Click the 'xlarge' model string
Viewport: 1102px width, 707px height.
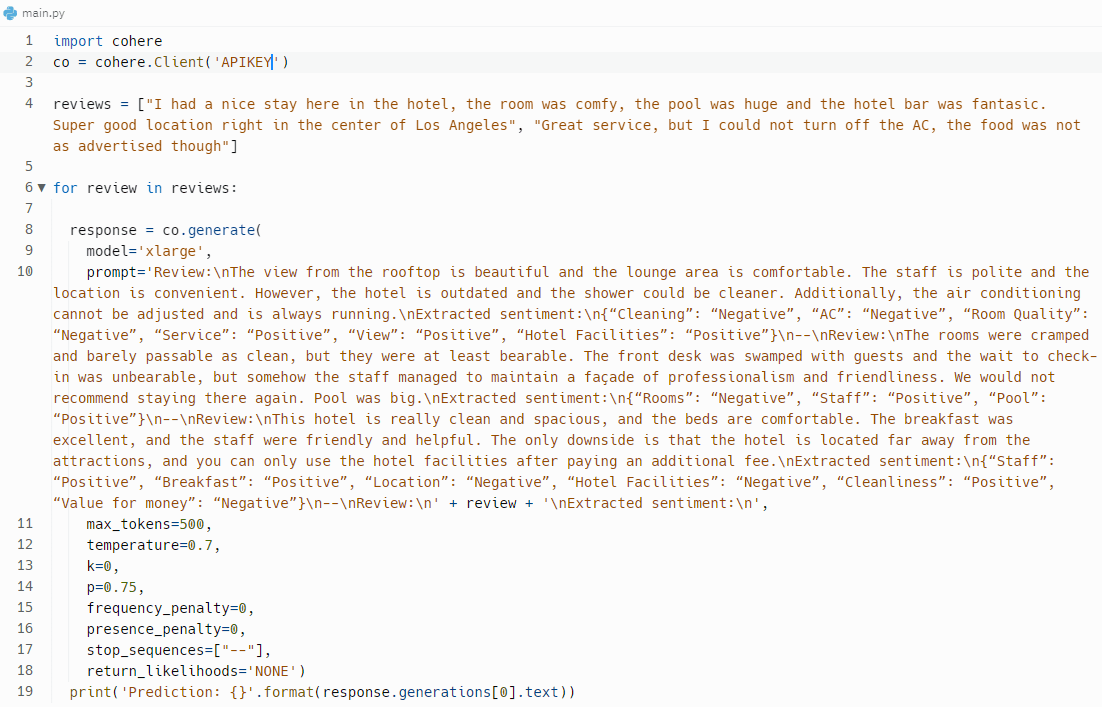click(x=171, y=251)
